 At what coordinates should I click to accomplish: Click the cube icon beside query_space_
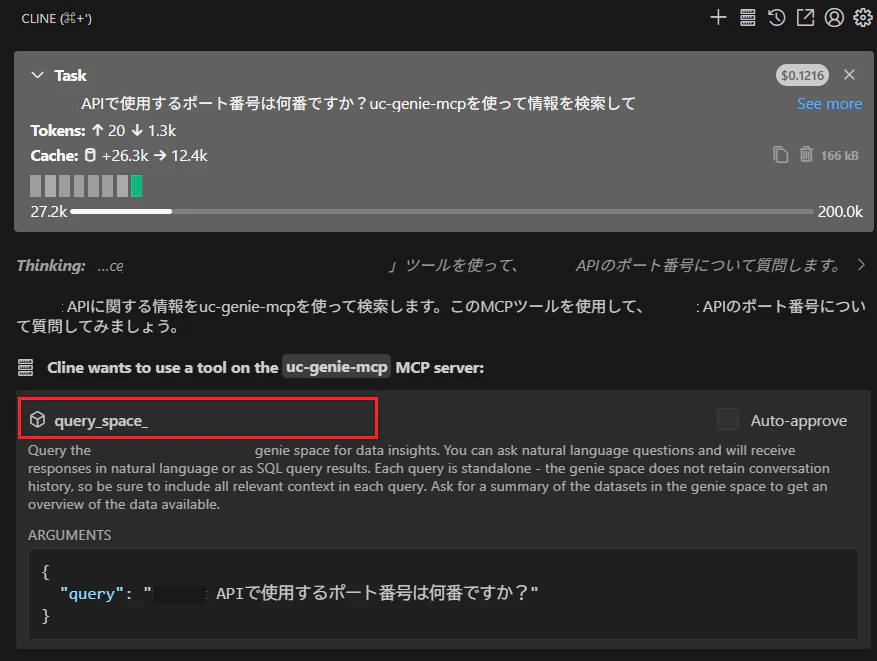pyautogui.click(x=40, y=420)
